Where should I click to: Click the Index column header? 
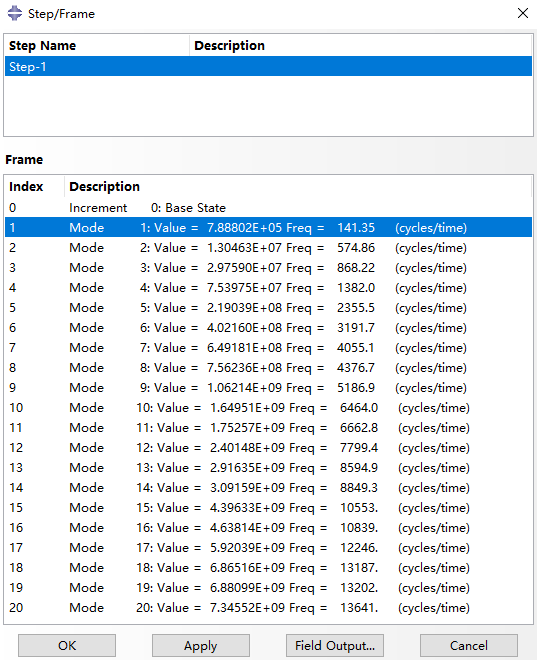click(35, 186)
